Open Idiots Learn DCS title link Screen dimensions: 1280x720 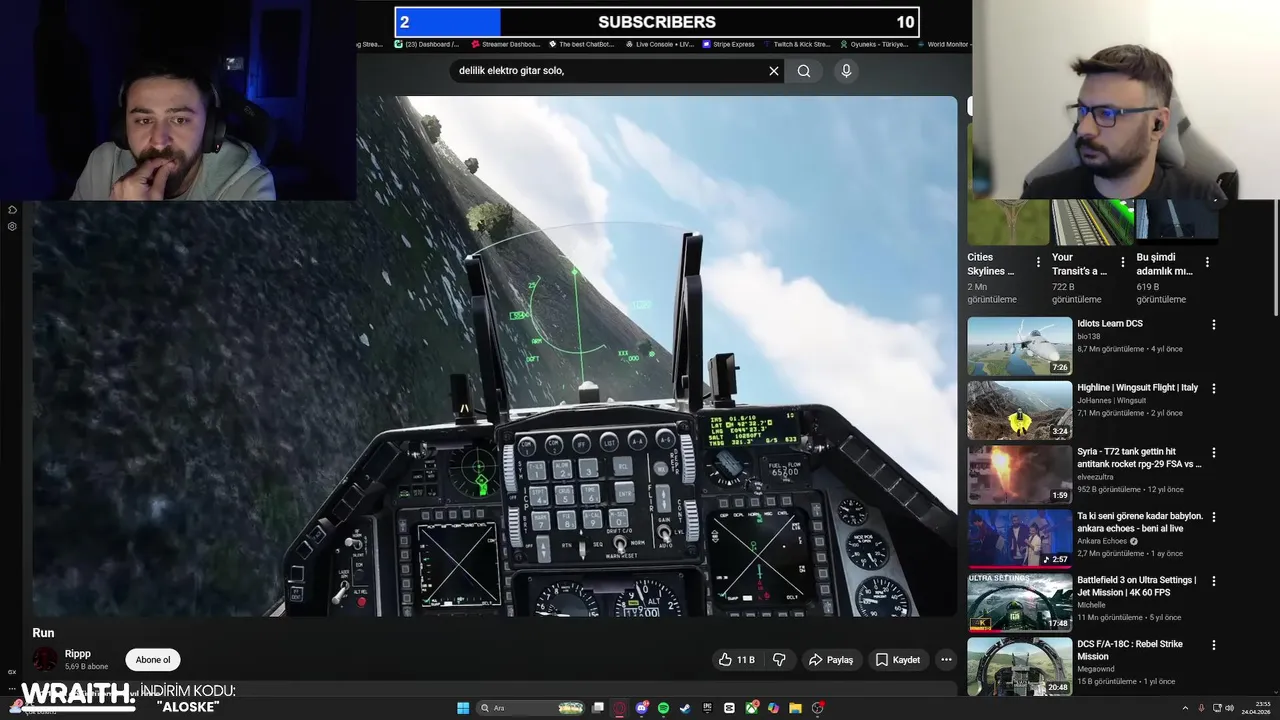click(1109, 324)
